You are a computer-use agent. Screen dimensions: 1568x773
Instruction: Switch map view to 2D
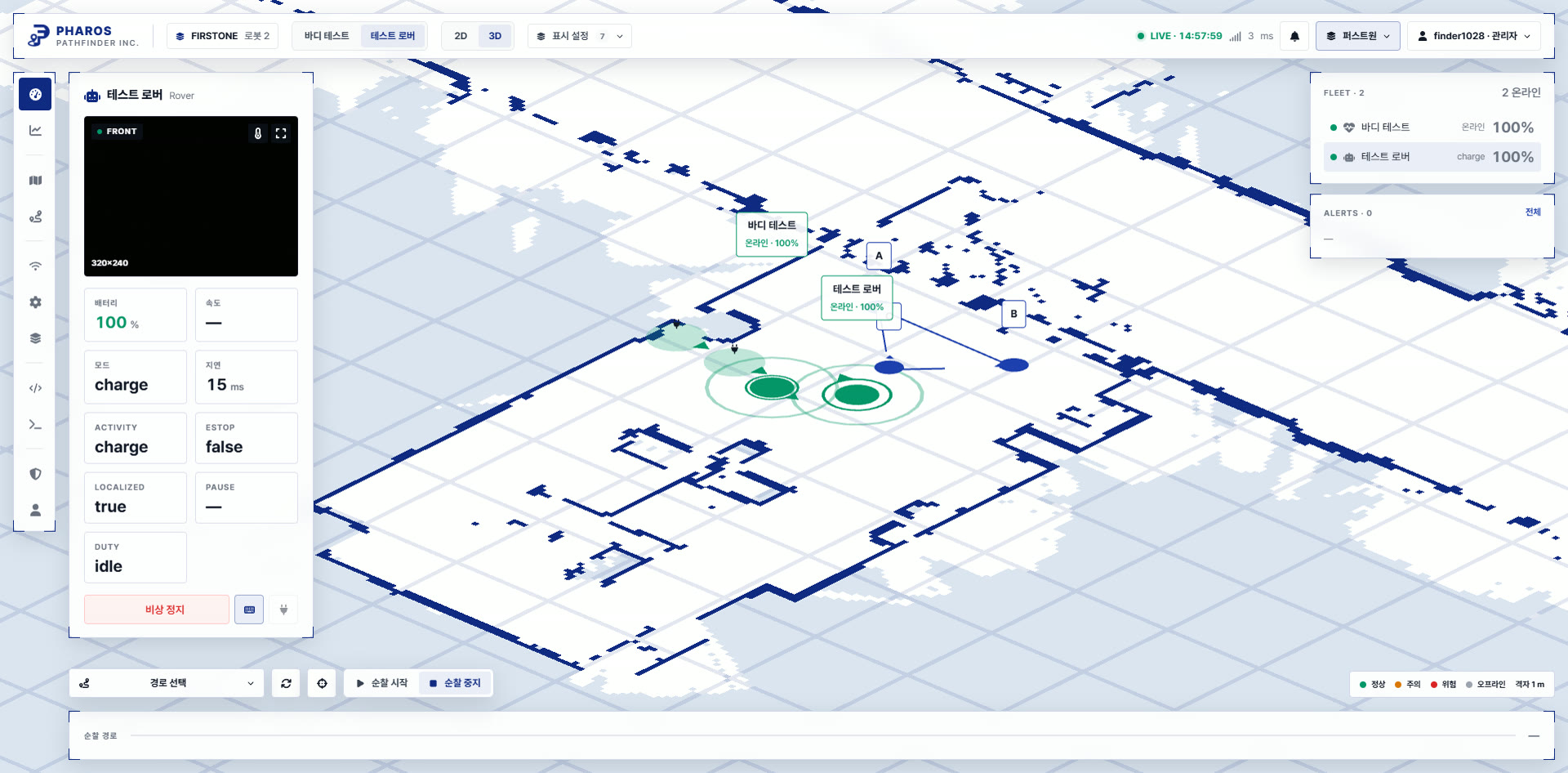(x=461, y=36)
